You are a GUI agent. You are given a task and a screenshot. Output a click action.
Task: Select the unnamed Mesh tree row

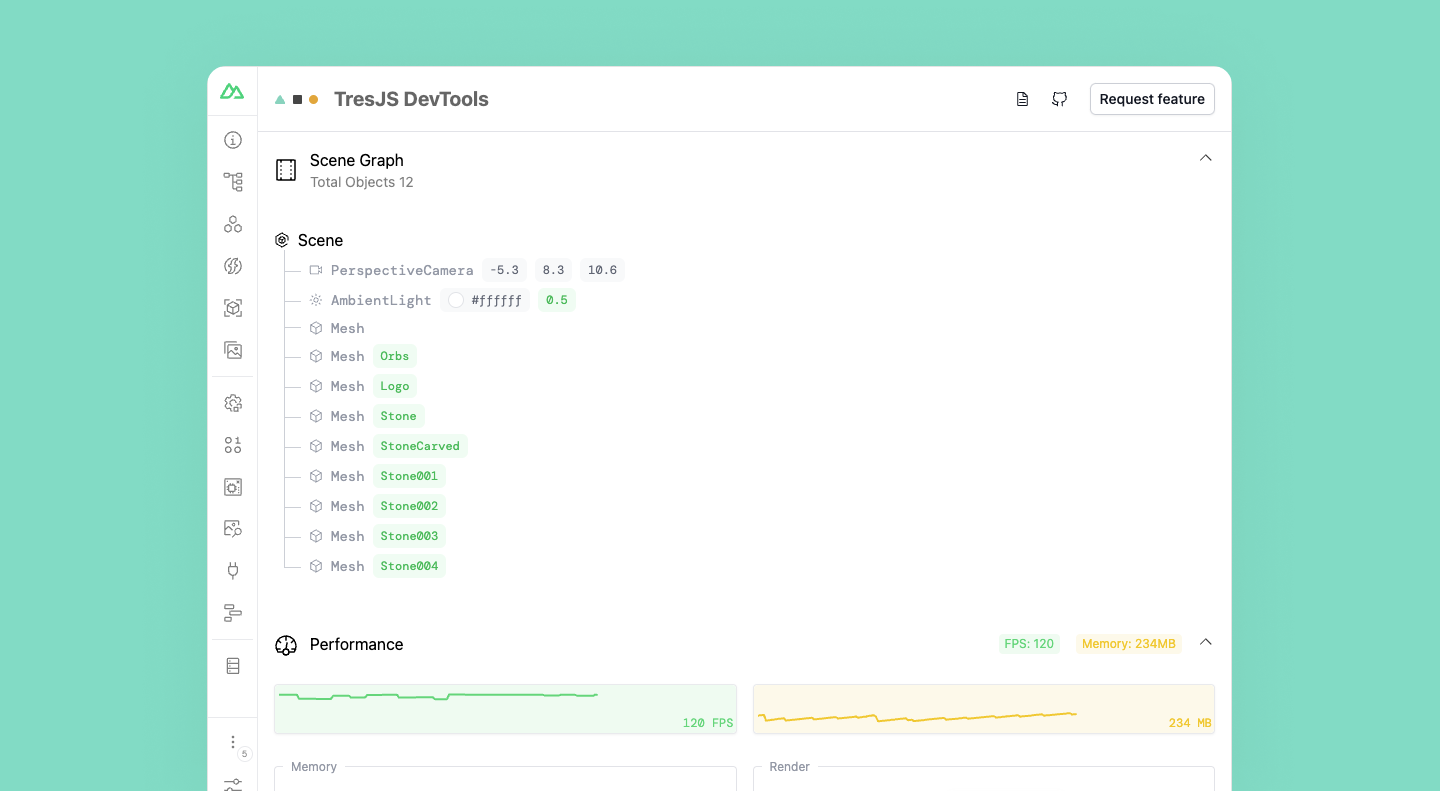pos(337,328)
